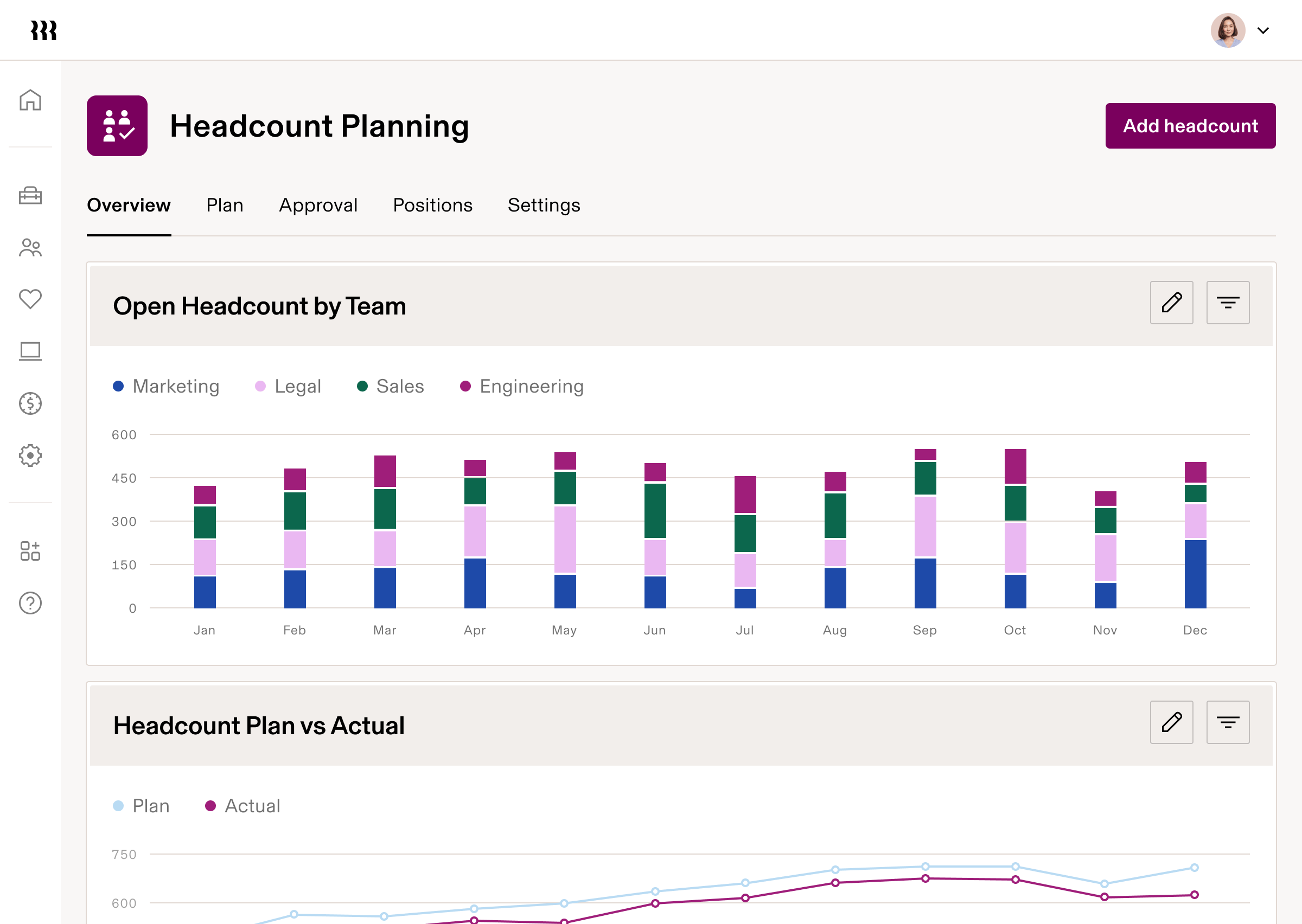Open the Positions tab

pos(432,206)
